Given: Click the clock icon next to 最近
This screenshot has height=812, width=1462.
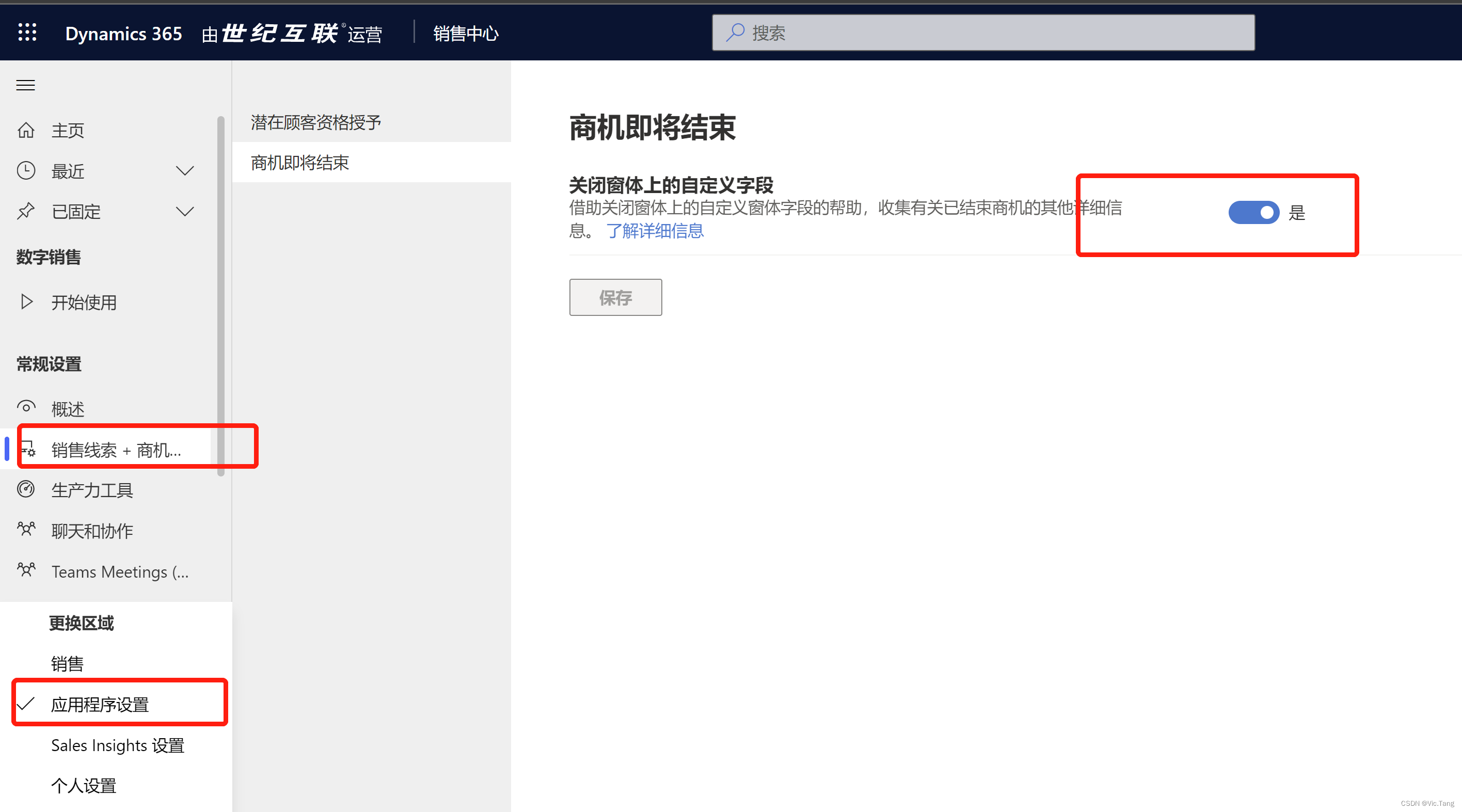Looking at the screenshot, I should click(x=26, y=171).
